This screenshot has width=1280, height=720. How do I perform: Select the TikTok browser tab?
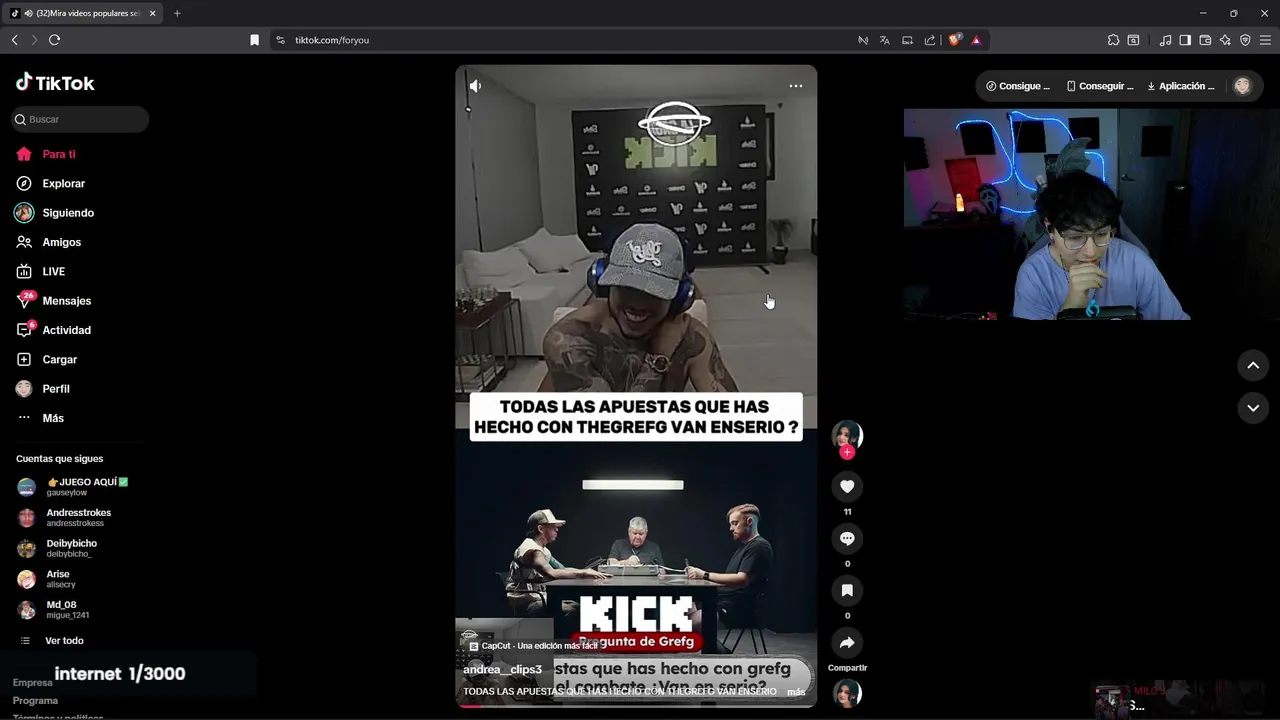(84, 13)
